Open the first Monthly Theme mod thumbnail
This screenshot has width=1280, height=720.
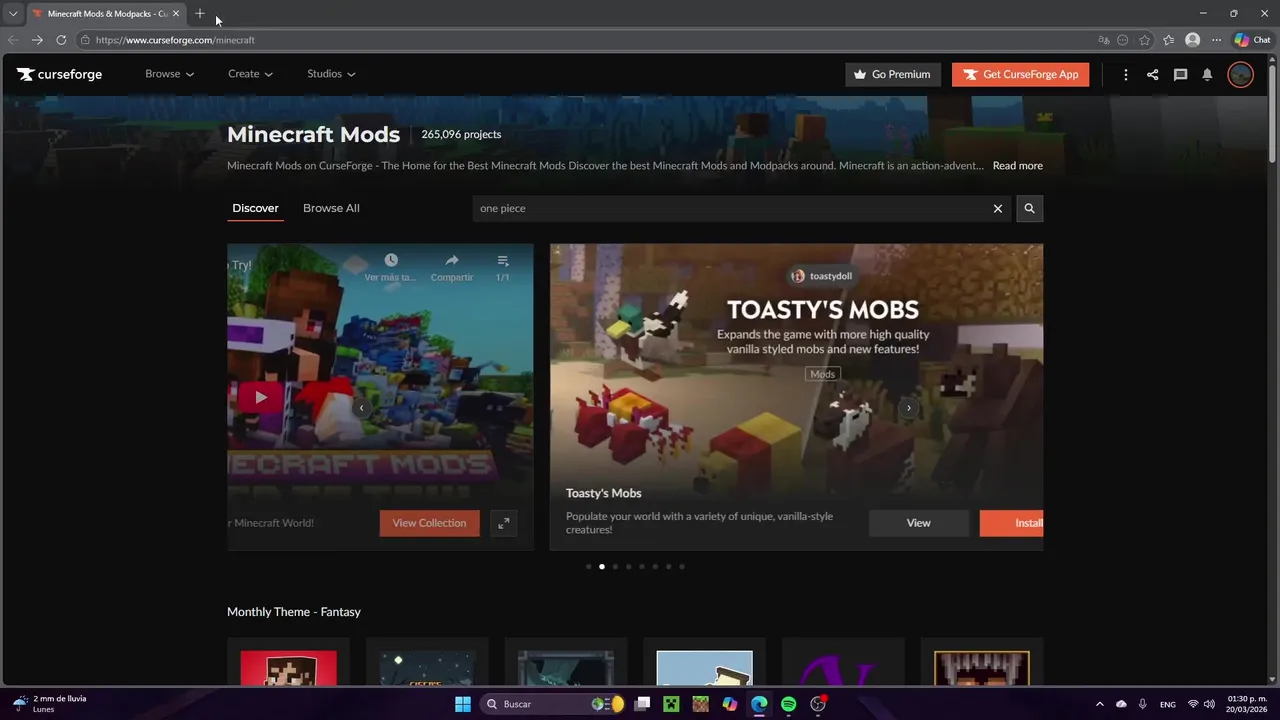(x=288, y=668)
